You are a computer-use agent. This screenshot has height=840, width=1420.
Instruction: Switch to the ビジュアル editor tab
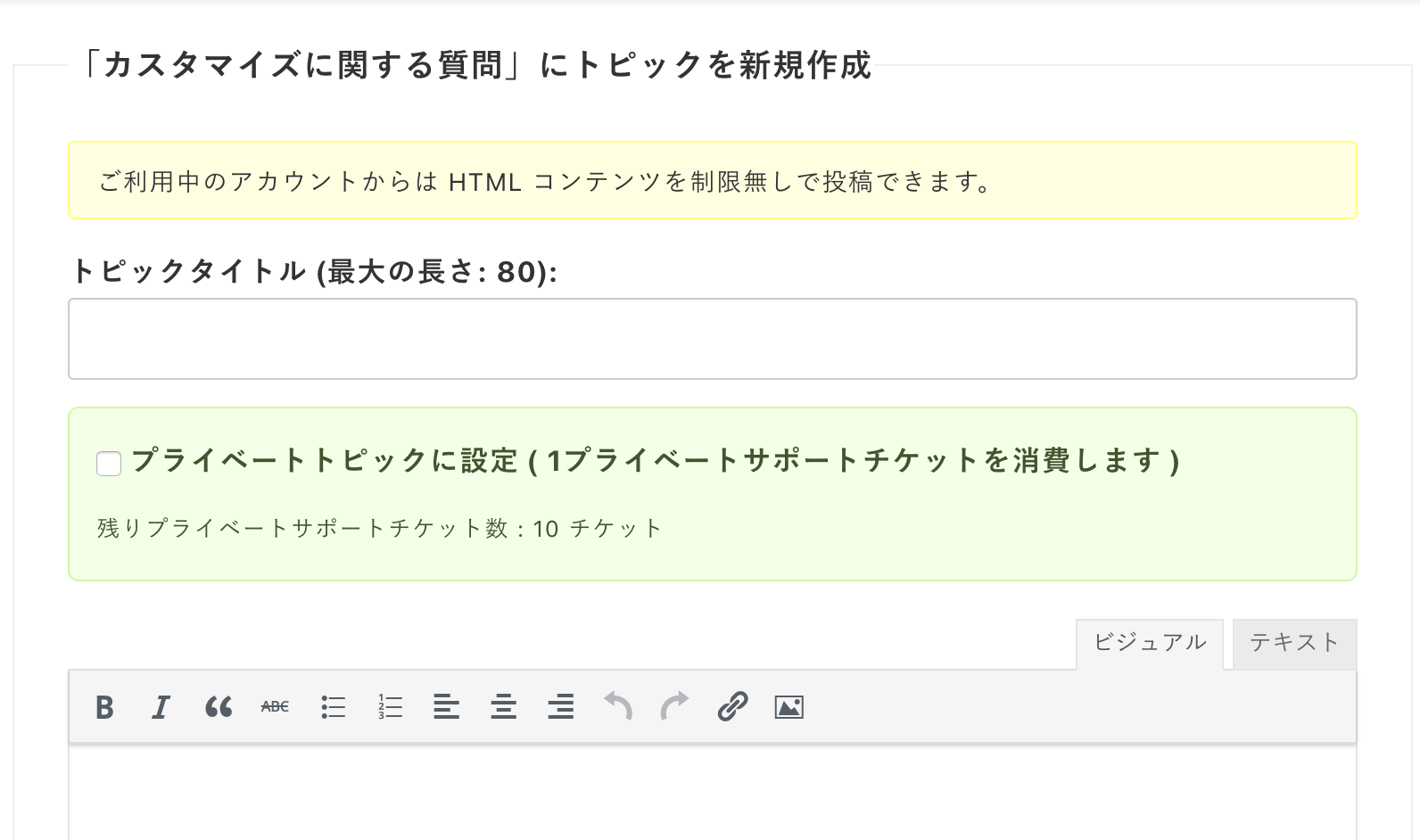point(1150,644)
